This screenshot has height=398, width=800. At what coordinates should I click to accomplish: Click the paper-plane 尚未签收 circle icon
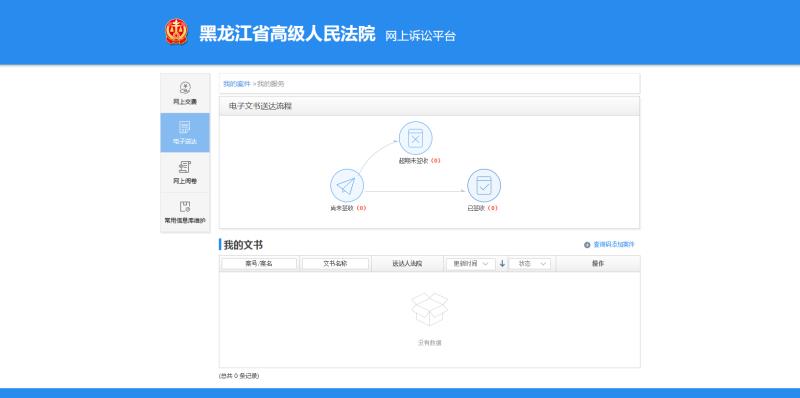pos(347,186)
